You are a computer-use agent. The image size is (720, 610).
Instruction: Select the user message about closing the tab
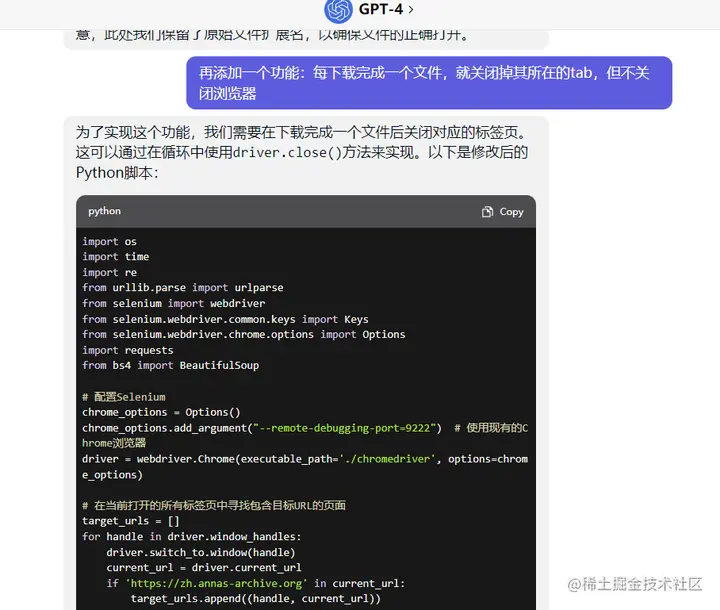tap(429, 83)
